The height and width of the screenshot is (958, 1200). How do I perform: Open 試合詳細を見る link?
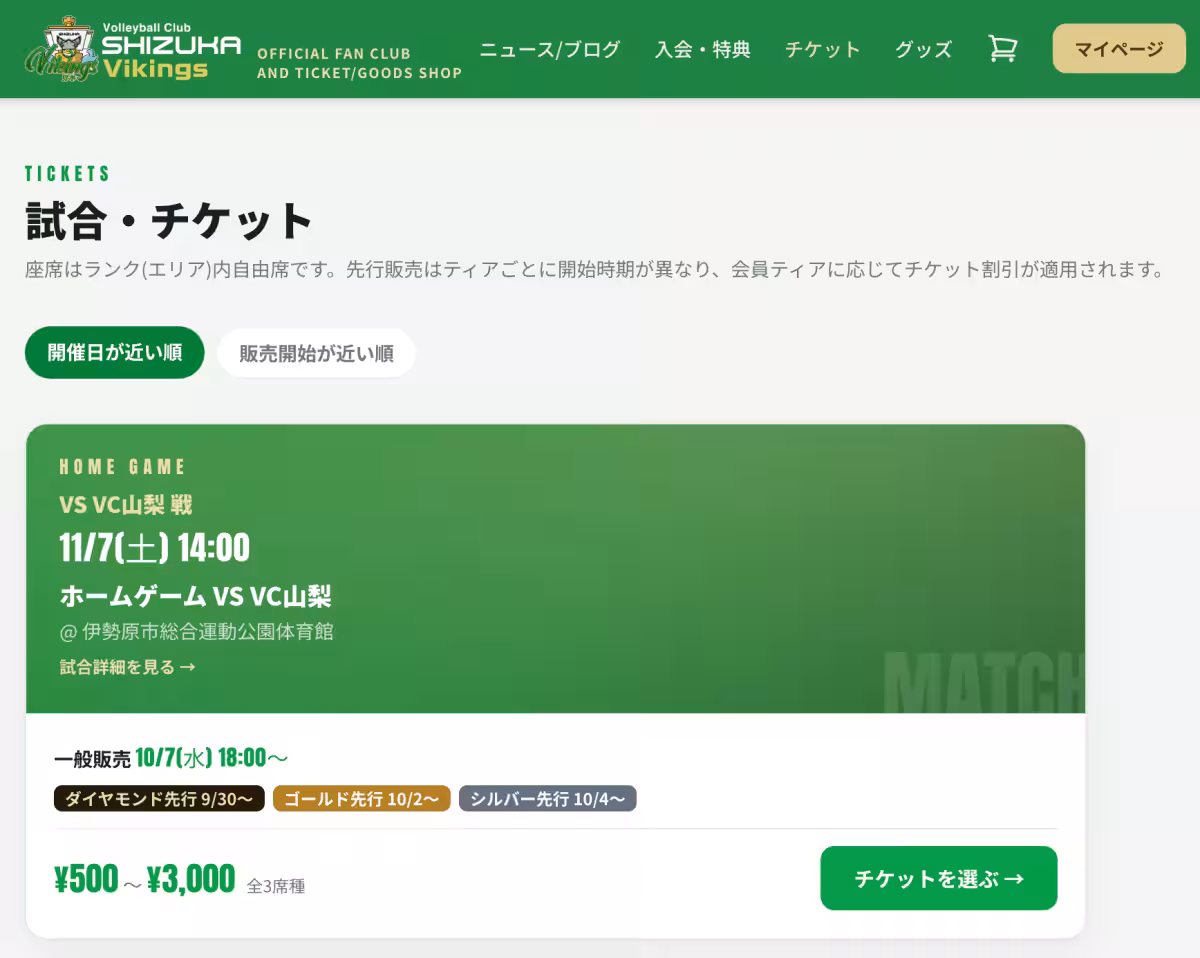tap(127, 667)
